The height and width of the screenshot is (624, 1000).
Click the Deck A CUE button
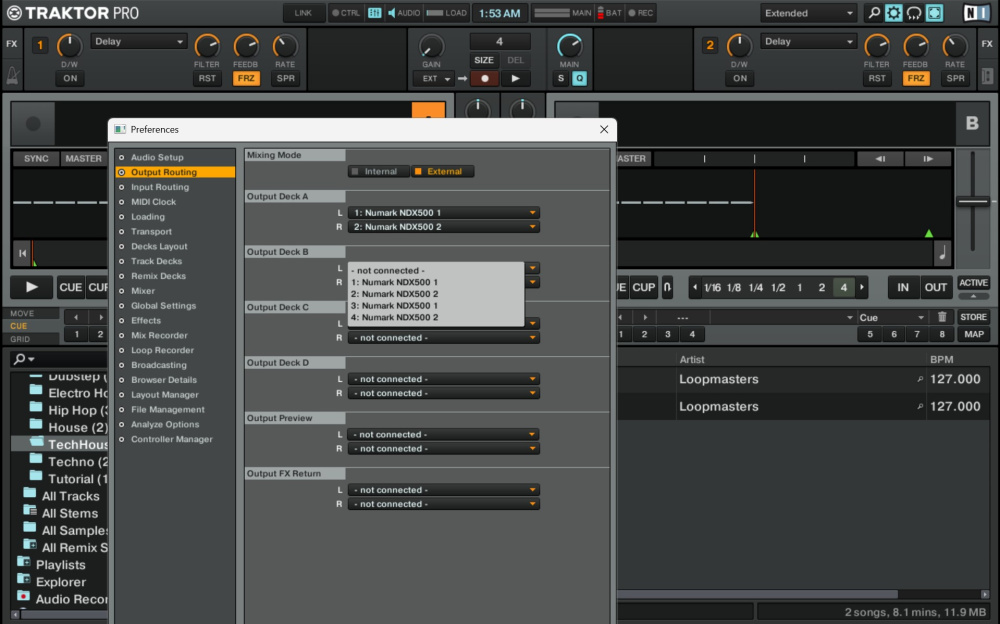click(x=71, y=287)
